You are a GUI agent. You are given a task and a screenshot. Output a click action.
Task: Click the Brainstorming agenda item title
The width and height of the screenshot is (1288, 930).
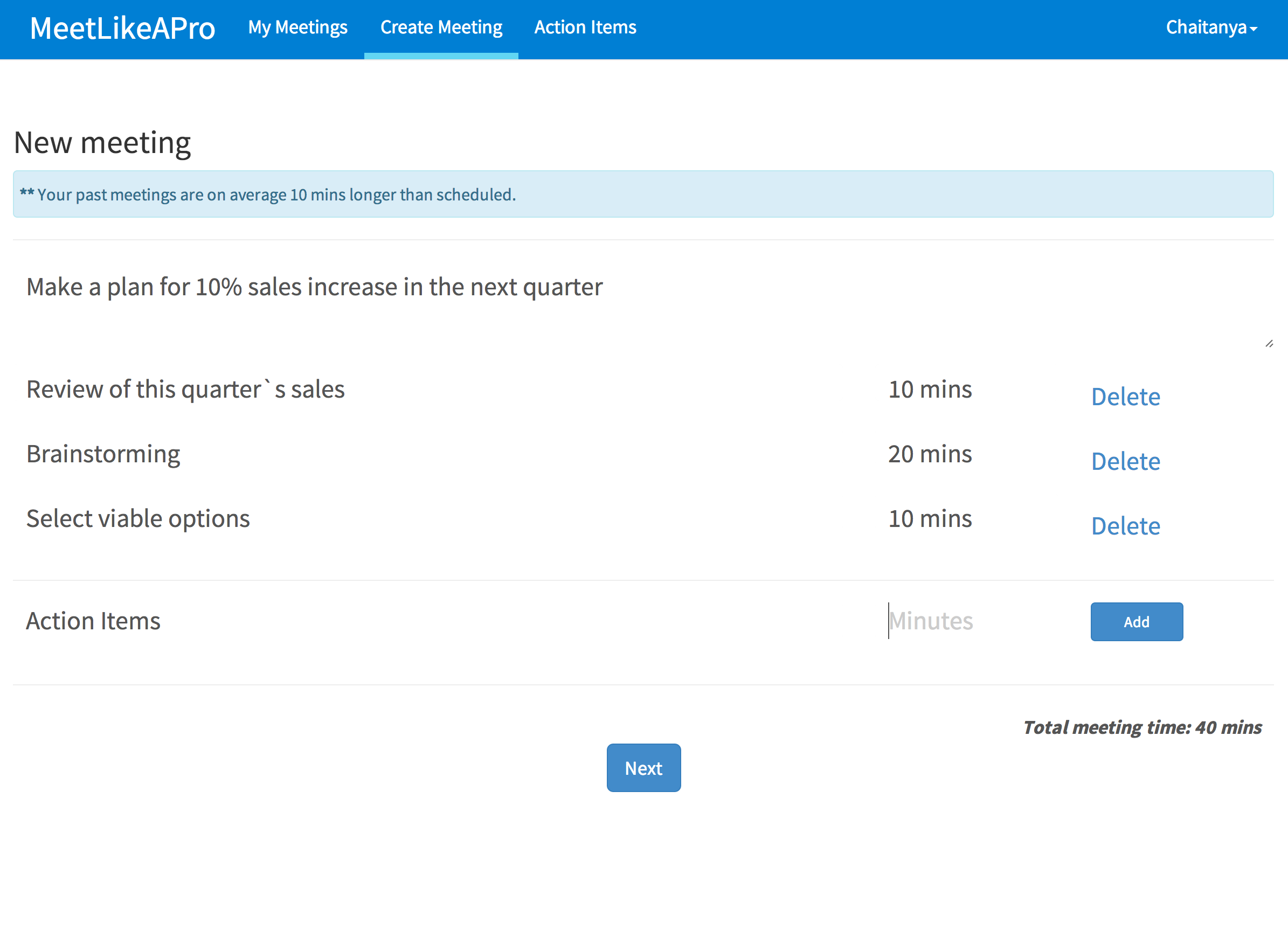[103, 454]
